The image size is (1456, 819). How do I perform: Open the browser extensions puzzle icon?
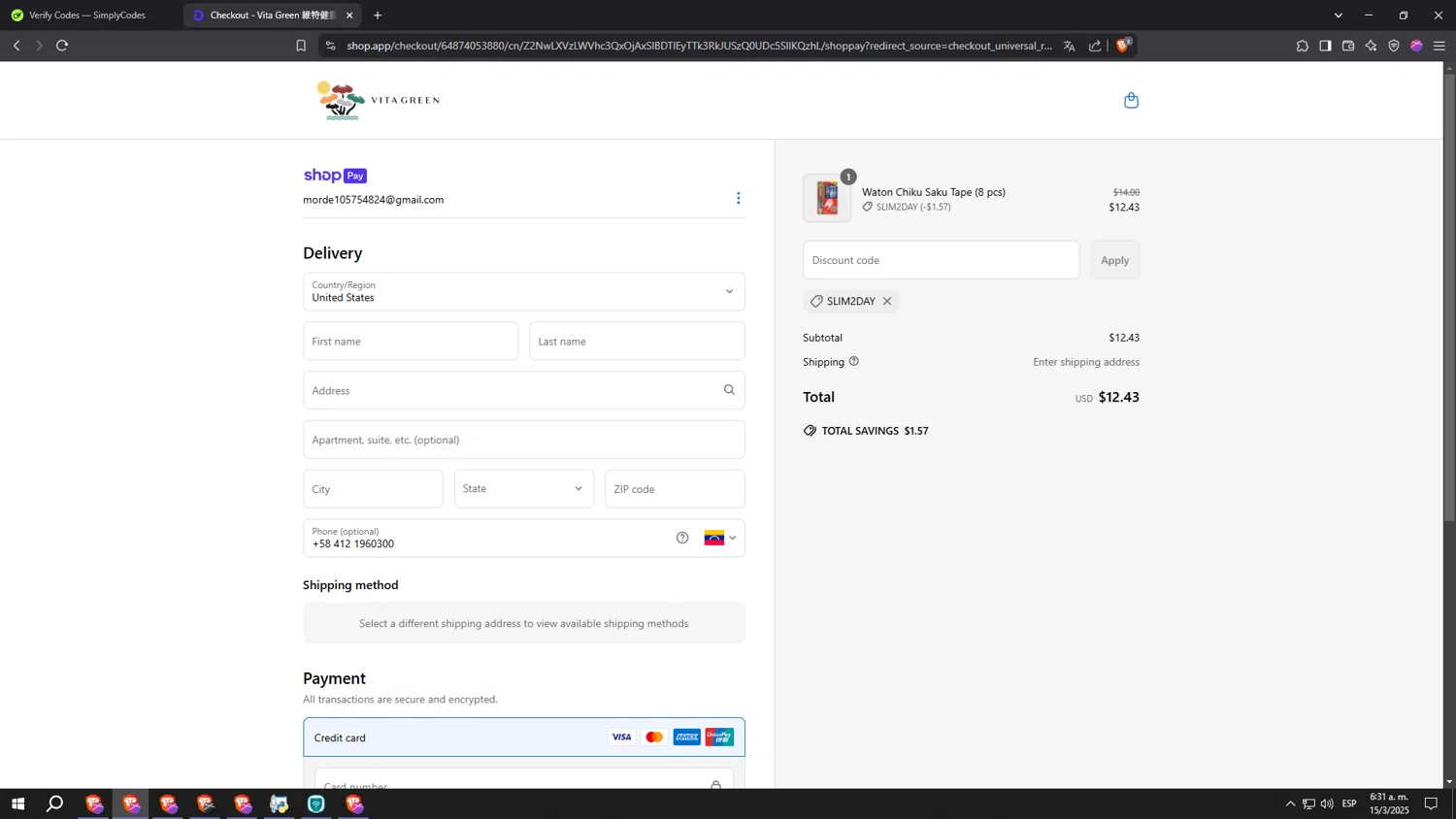(1302, 46)
